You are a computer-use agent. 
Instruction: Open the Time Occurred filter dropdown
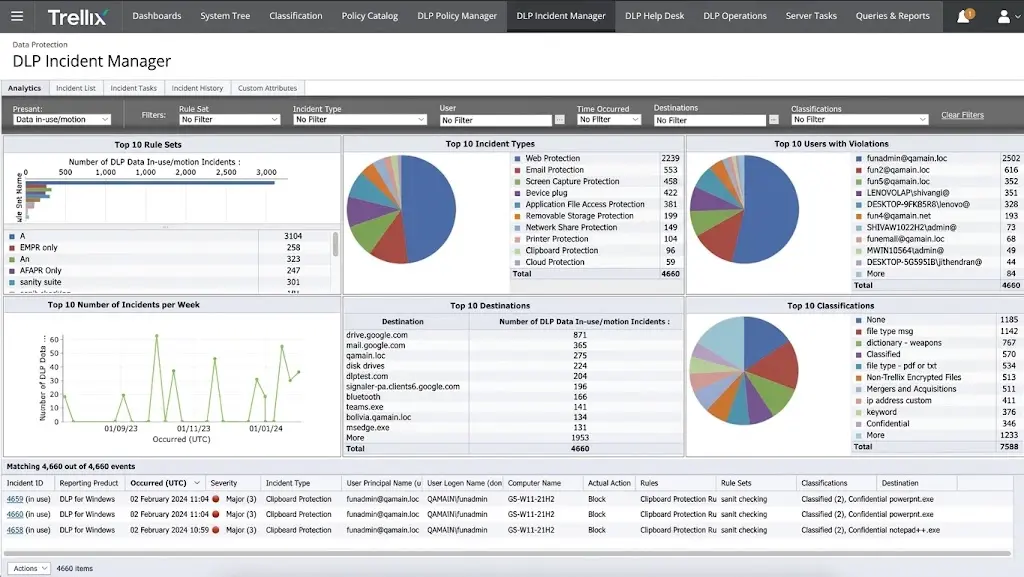(609, 119)
